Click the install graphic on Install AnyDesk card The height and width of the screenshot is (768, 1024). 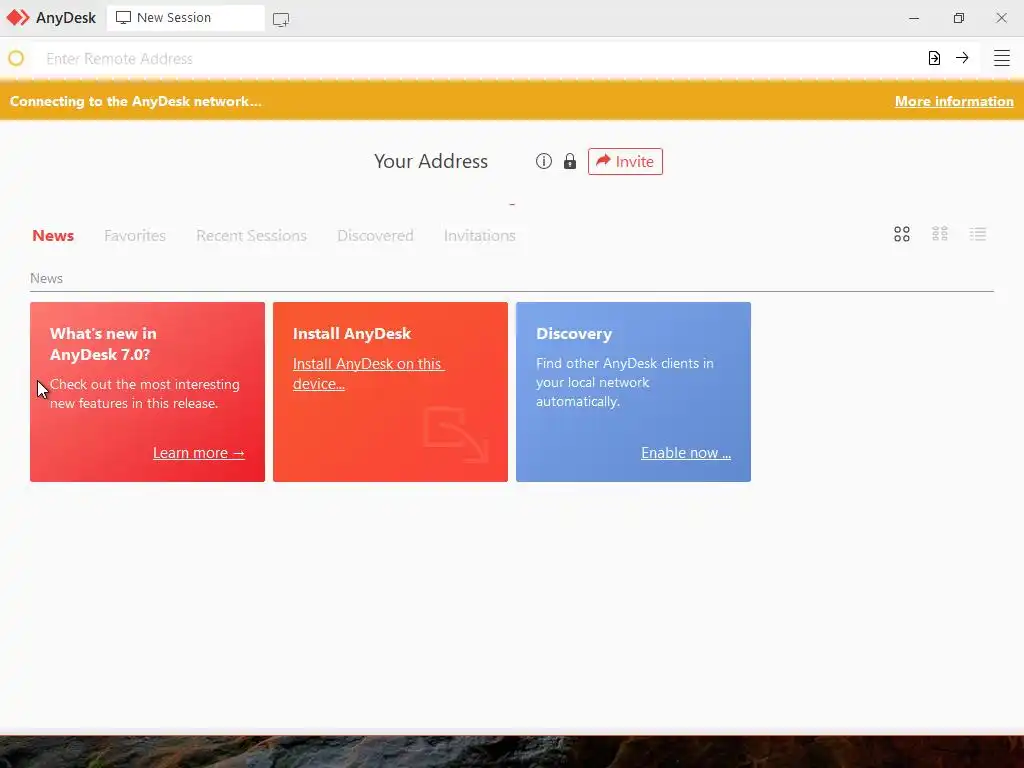455,434
